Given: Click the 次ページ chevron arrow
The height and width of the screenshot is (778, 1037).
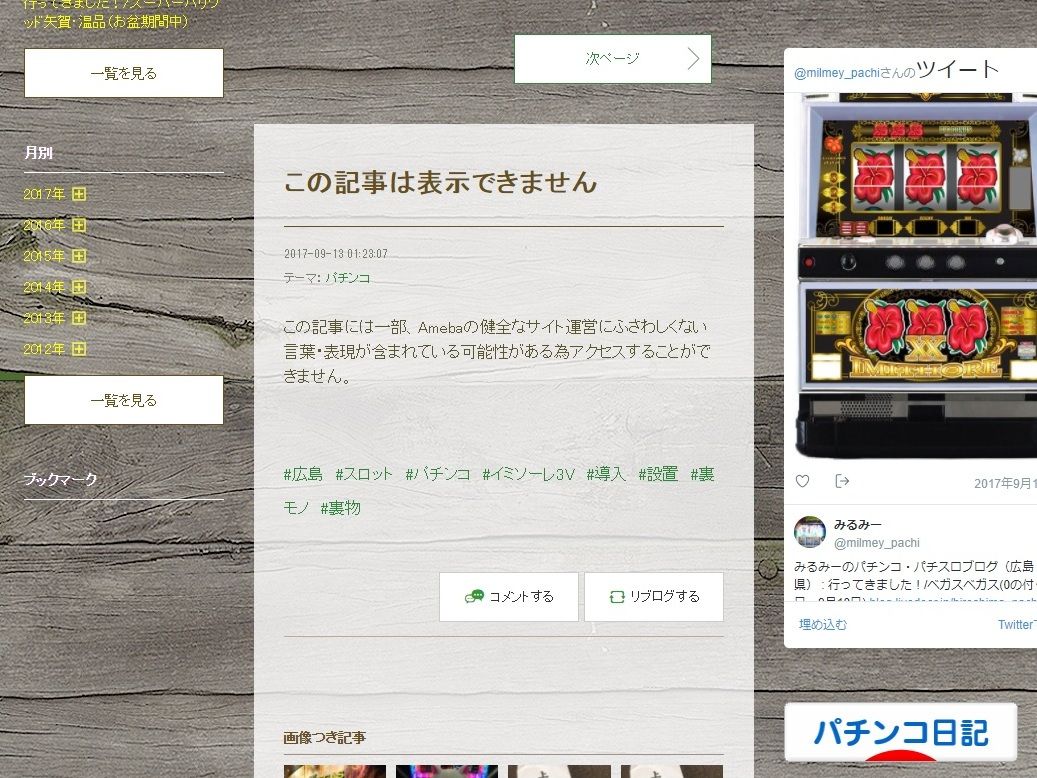Looking at the screenshot, I should [x=693, y=59].
